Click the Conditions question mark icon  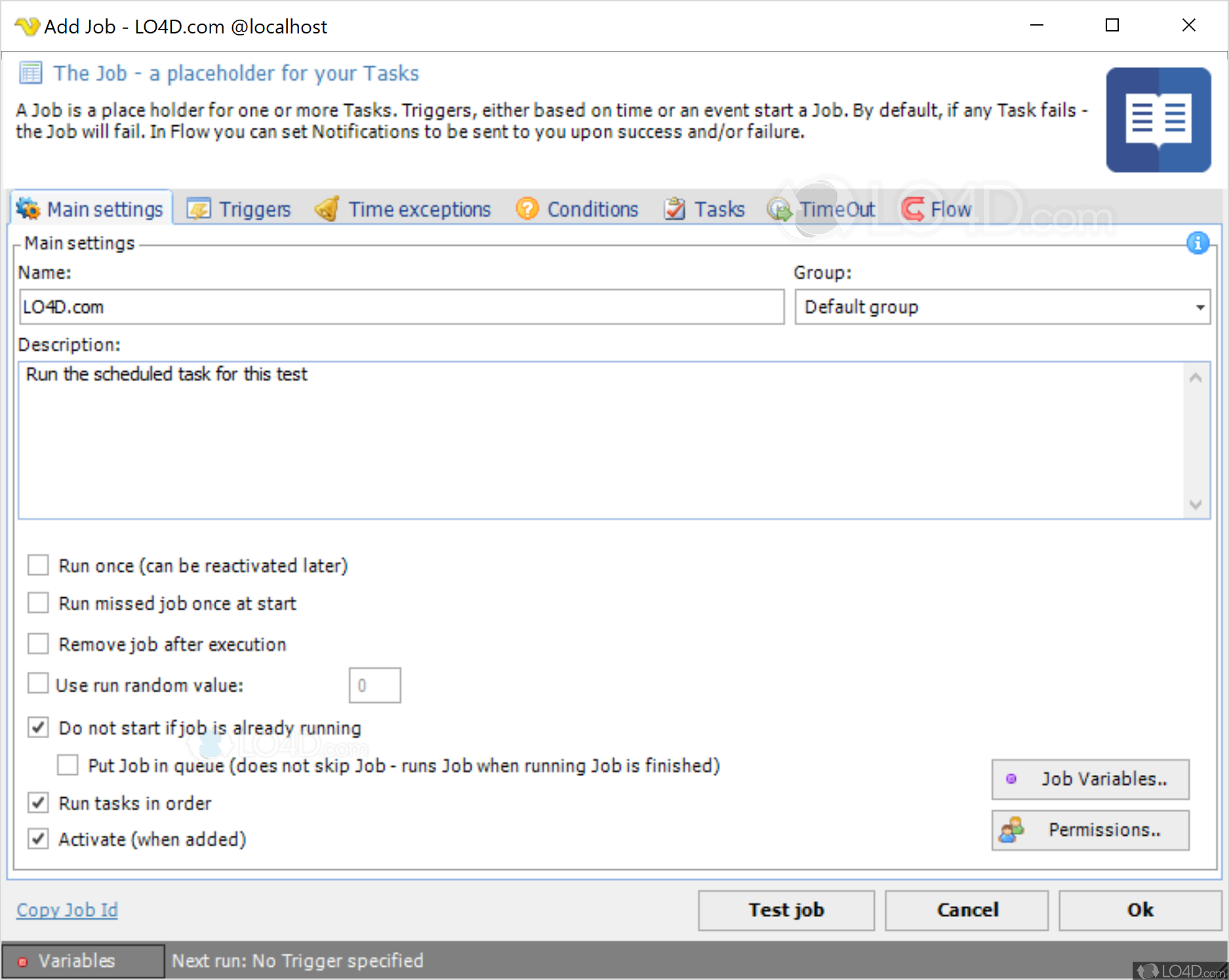pos(527,209)
